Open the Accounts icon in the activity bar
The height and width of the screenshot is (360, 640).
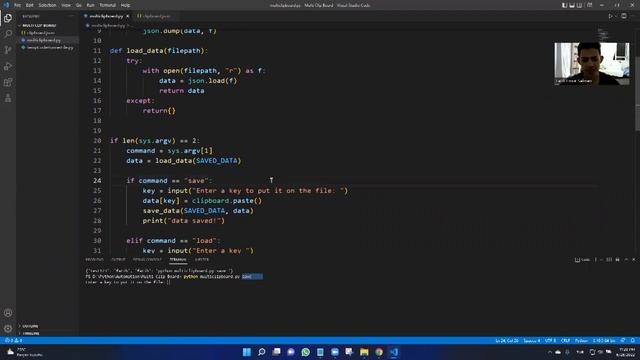point(8,313)
